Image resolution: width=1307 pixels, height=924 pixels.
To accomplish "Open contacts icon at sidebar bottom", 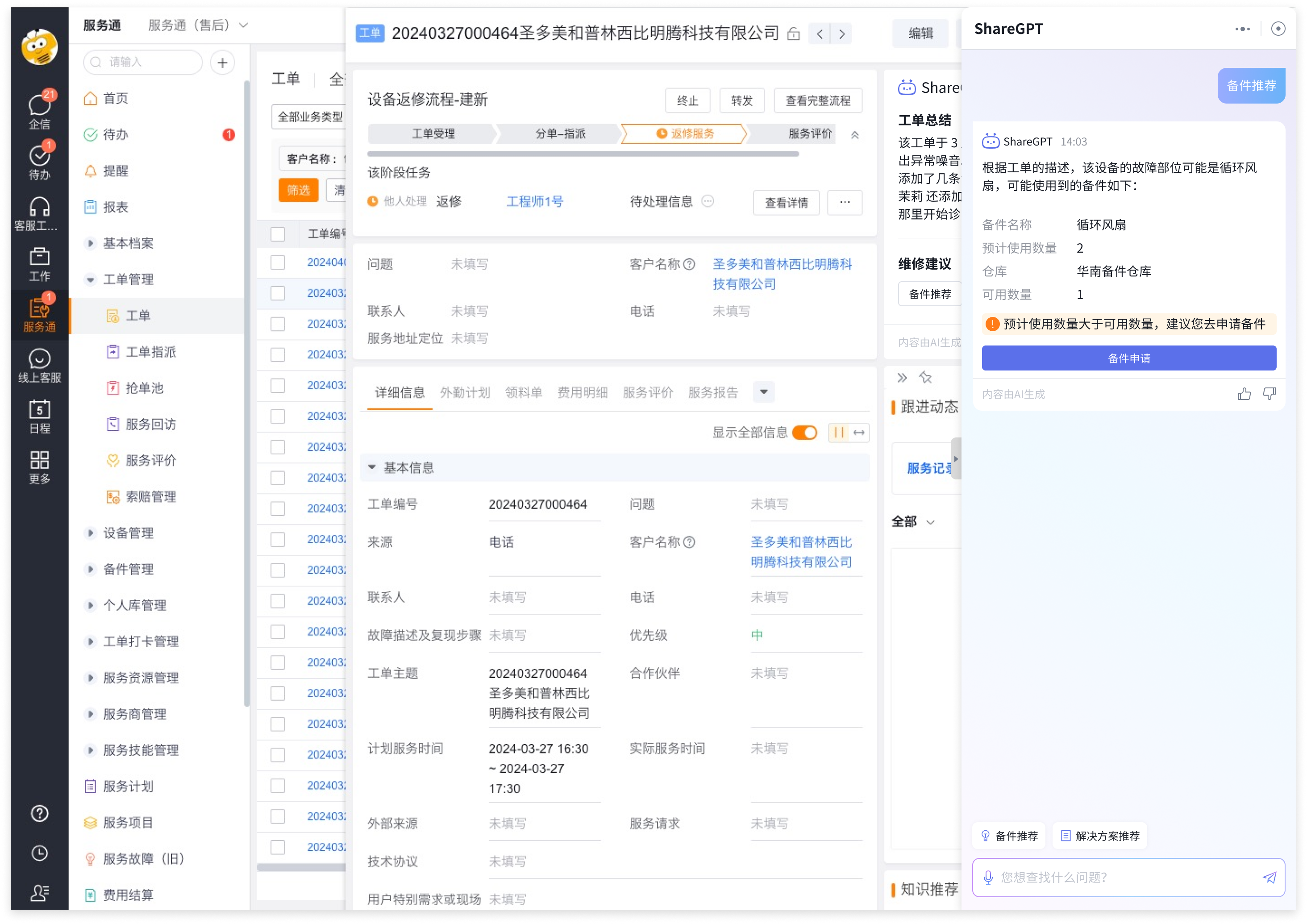I will pos(39,893).
